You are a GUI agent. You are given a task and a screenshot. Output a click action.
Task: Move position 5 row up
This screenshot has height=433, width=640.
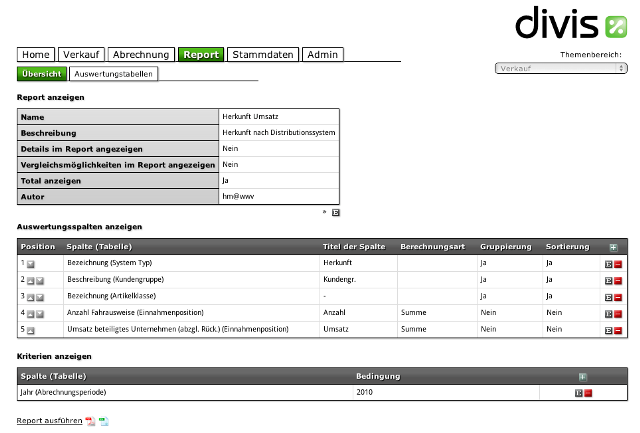(31, 330)
